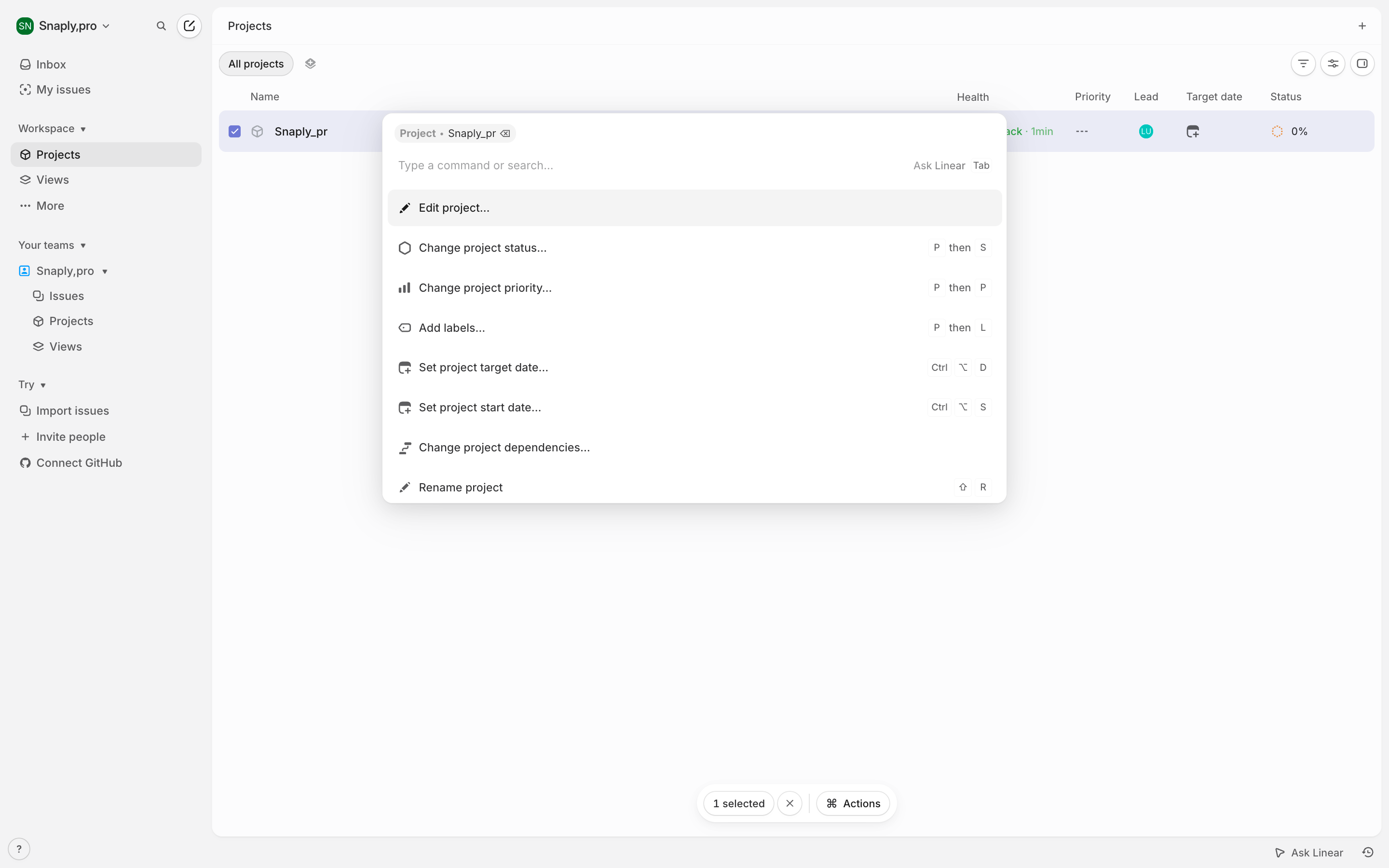Screen dimensions: 1389x868
Task: Choose Edit project command
Action: pos(694,208)
